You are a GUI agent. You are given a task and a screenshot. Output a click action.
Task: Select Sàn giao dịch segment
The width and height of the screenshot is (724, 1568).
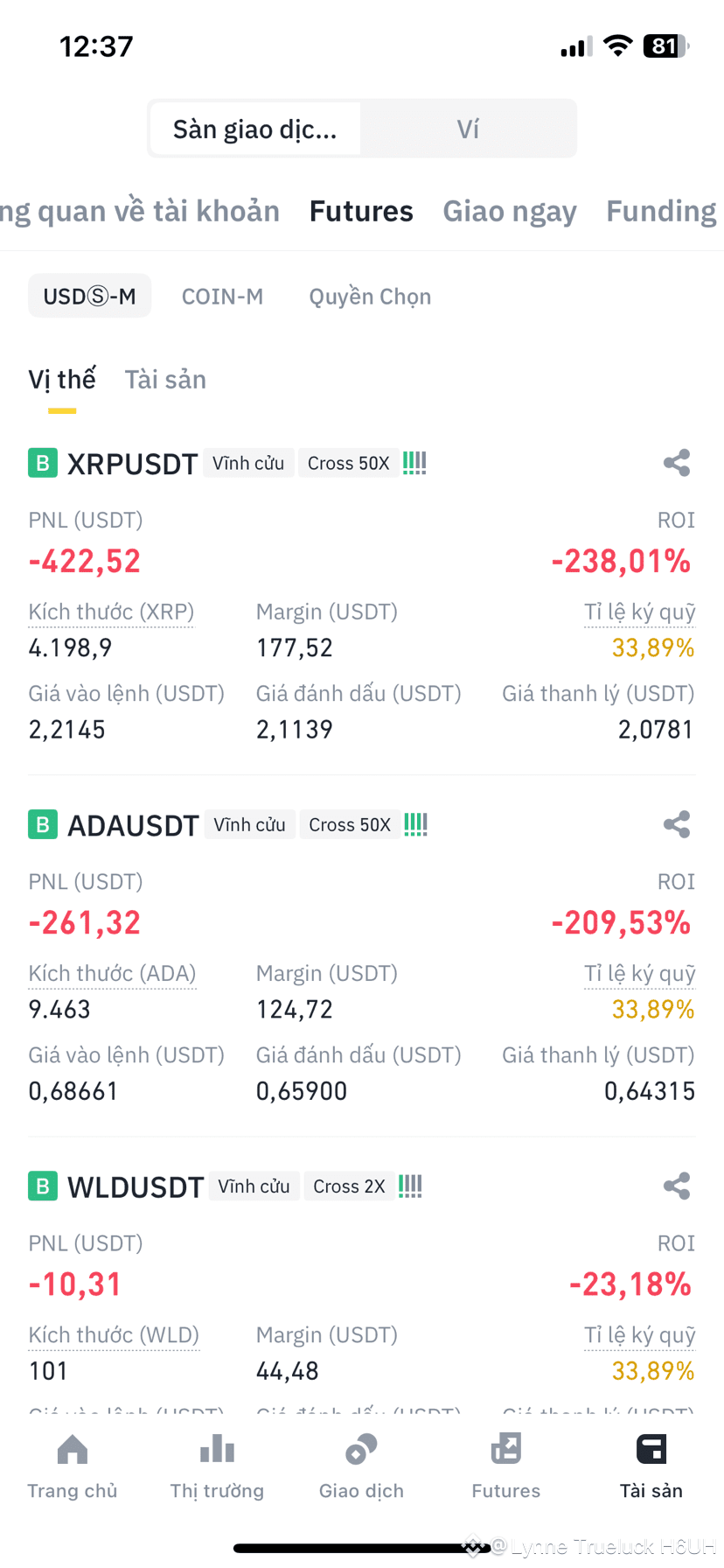click(255, 129)
